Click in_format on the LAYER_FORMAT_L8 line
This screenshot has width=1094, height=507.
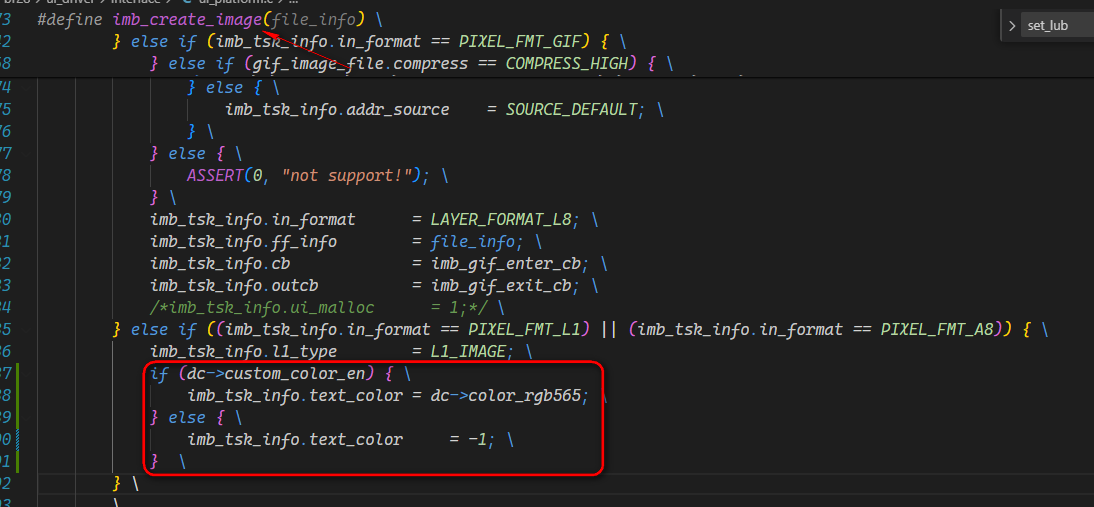point(314,220)
